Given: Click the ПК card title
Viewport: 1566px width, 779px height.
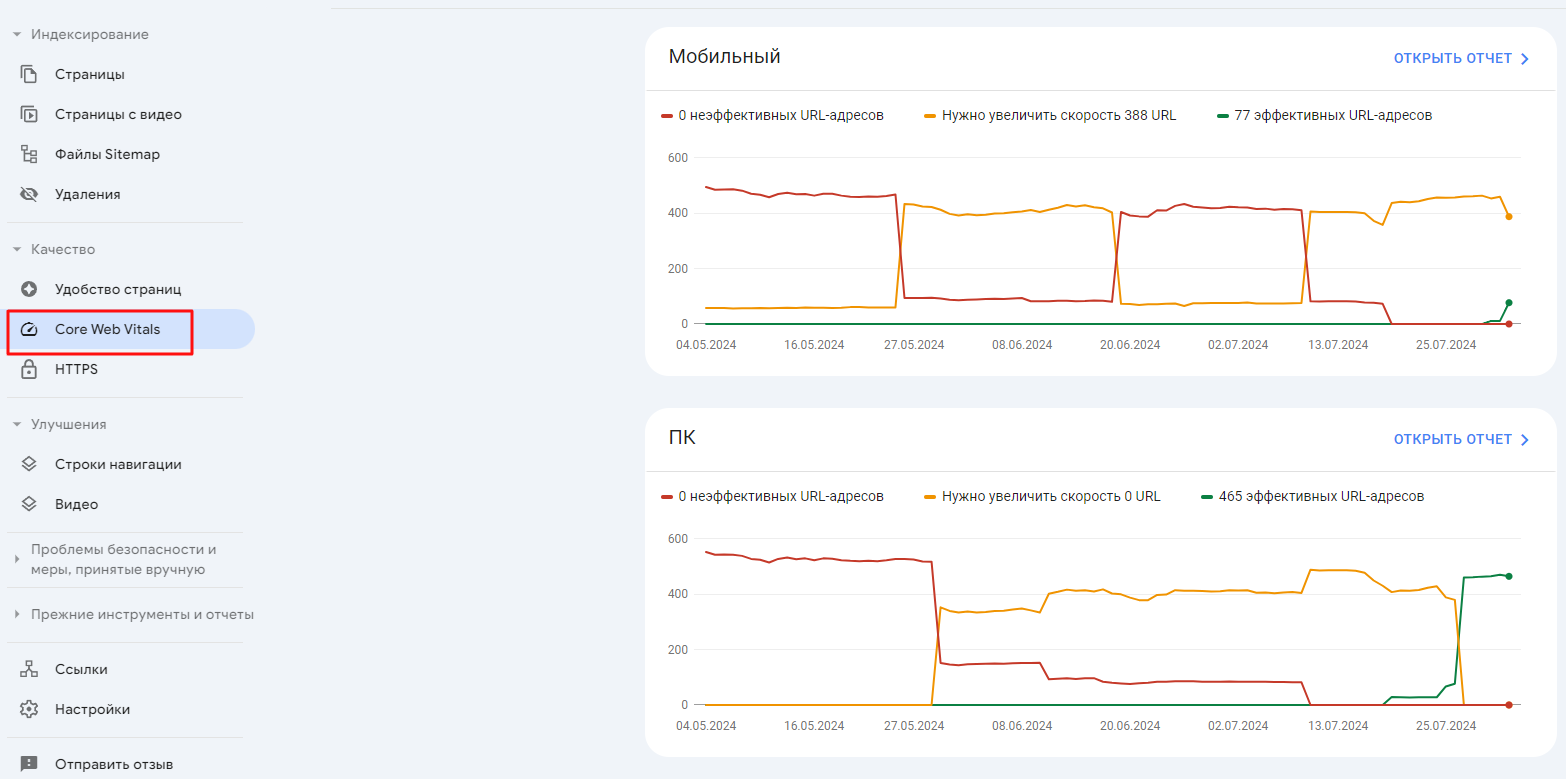Looking at the screenshot, I should click(x=682, y=438).
